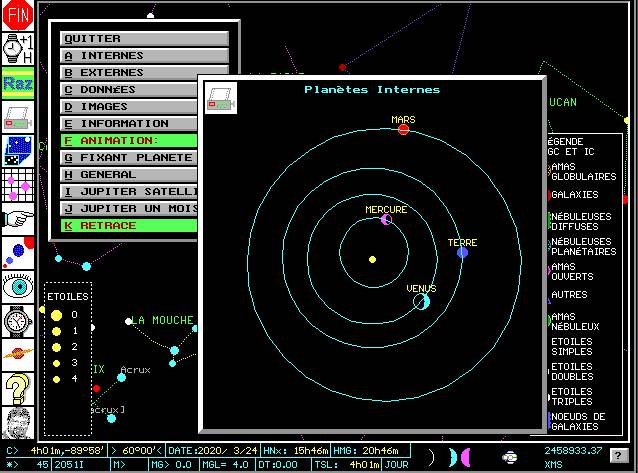Open D IMAGES menu item
The width and height of the screenshot is (638, 473).
click(x=129, y=107)
